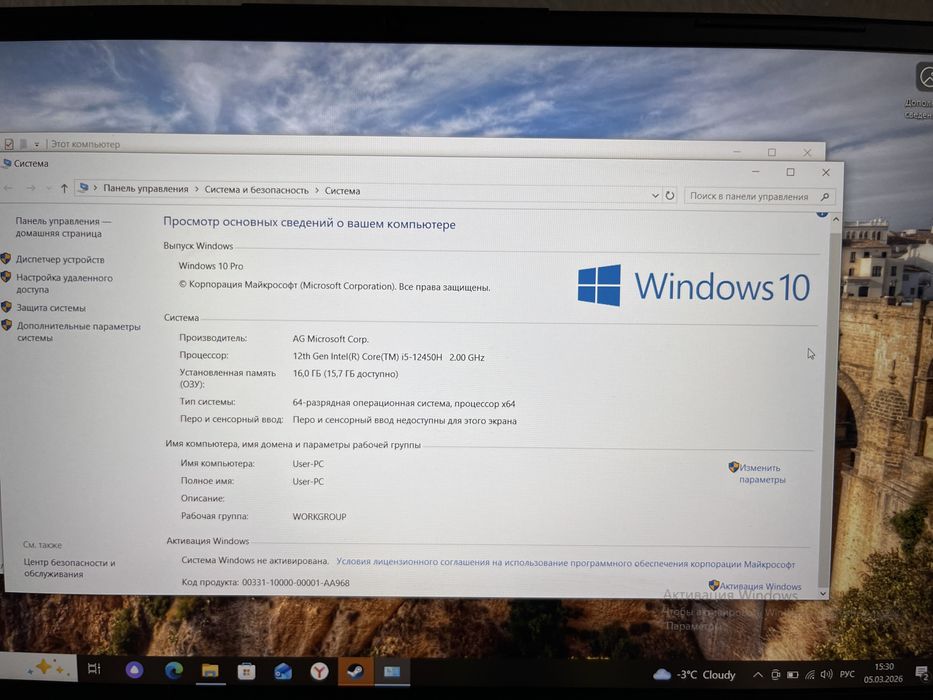
Task: Open Дополнительные параметры системы
Action: [79, 332]
